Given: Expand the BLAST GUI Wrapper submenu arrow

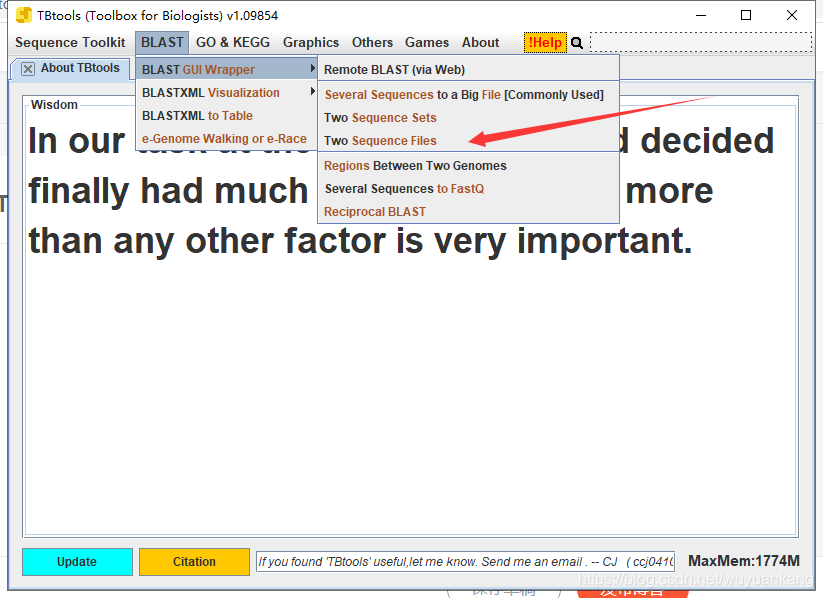Looking at the screenshot, I should click(x=312, y=69).
